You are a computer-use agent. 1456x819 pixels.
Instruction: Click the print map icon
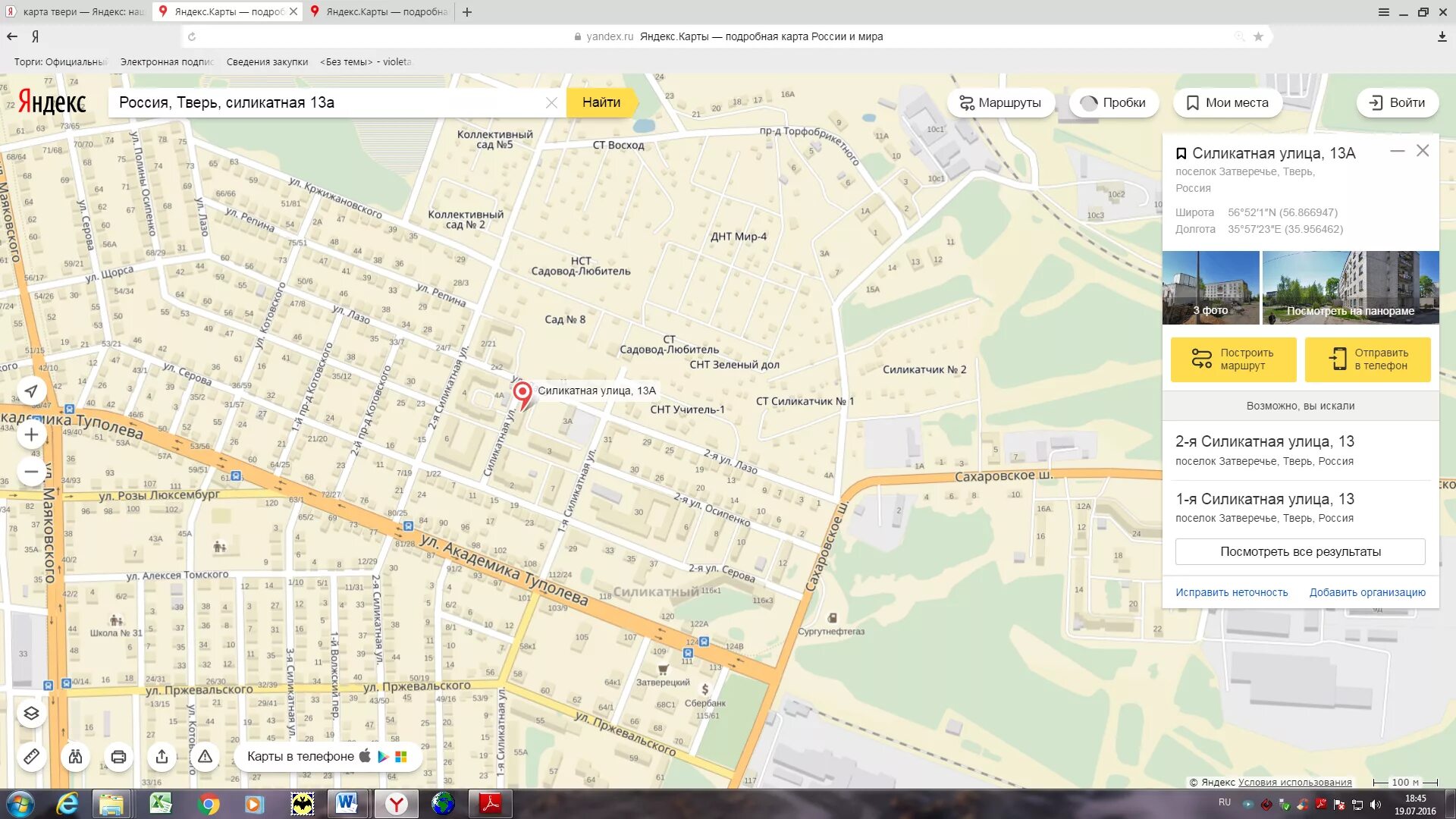point(118,757)
